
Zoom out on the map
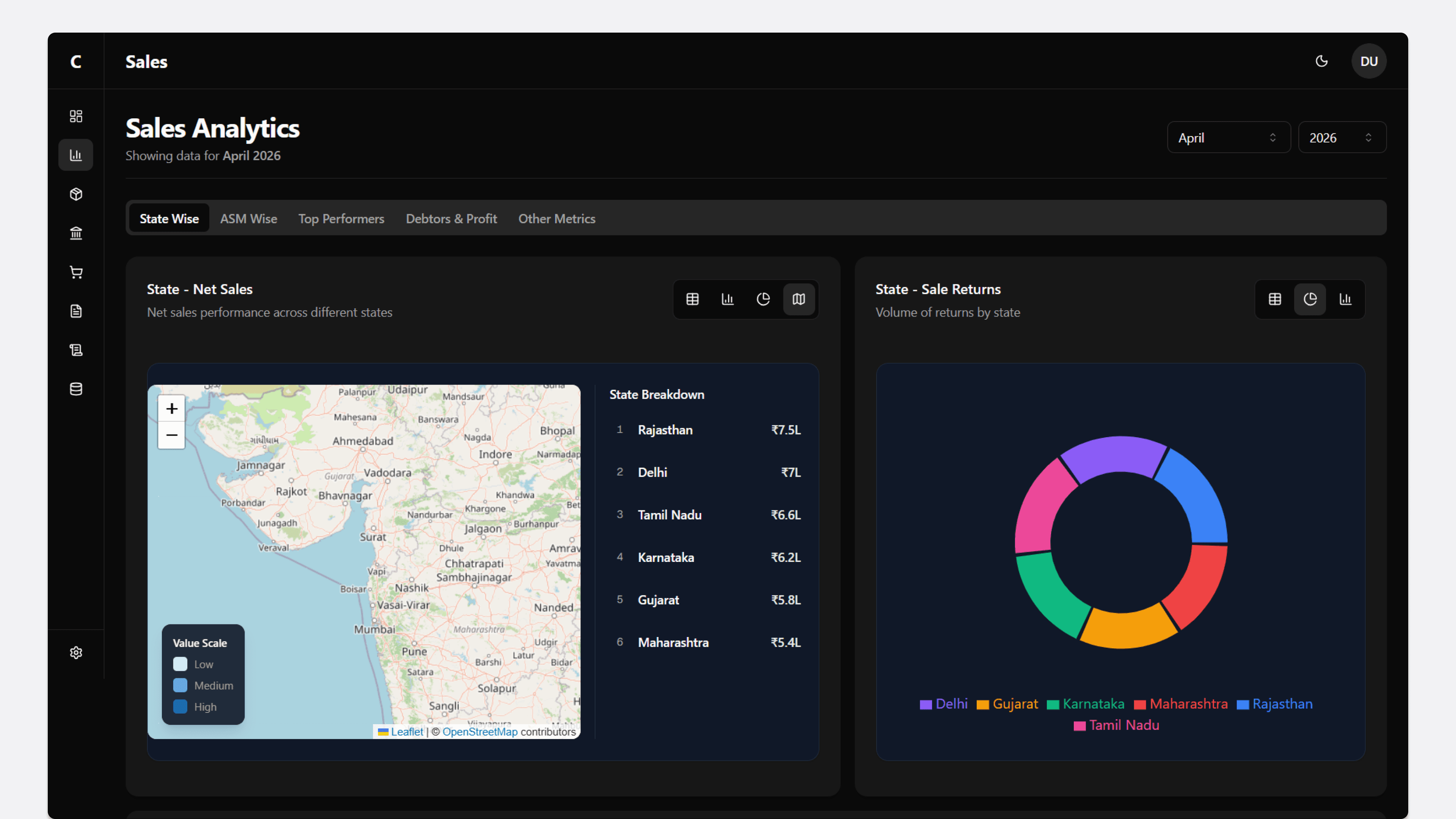172,435
